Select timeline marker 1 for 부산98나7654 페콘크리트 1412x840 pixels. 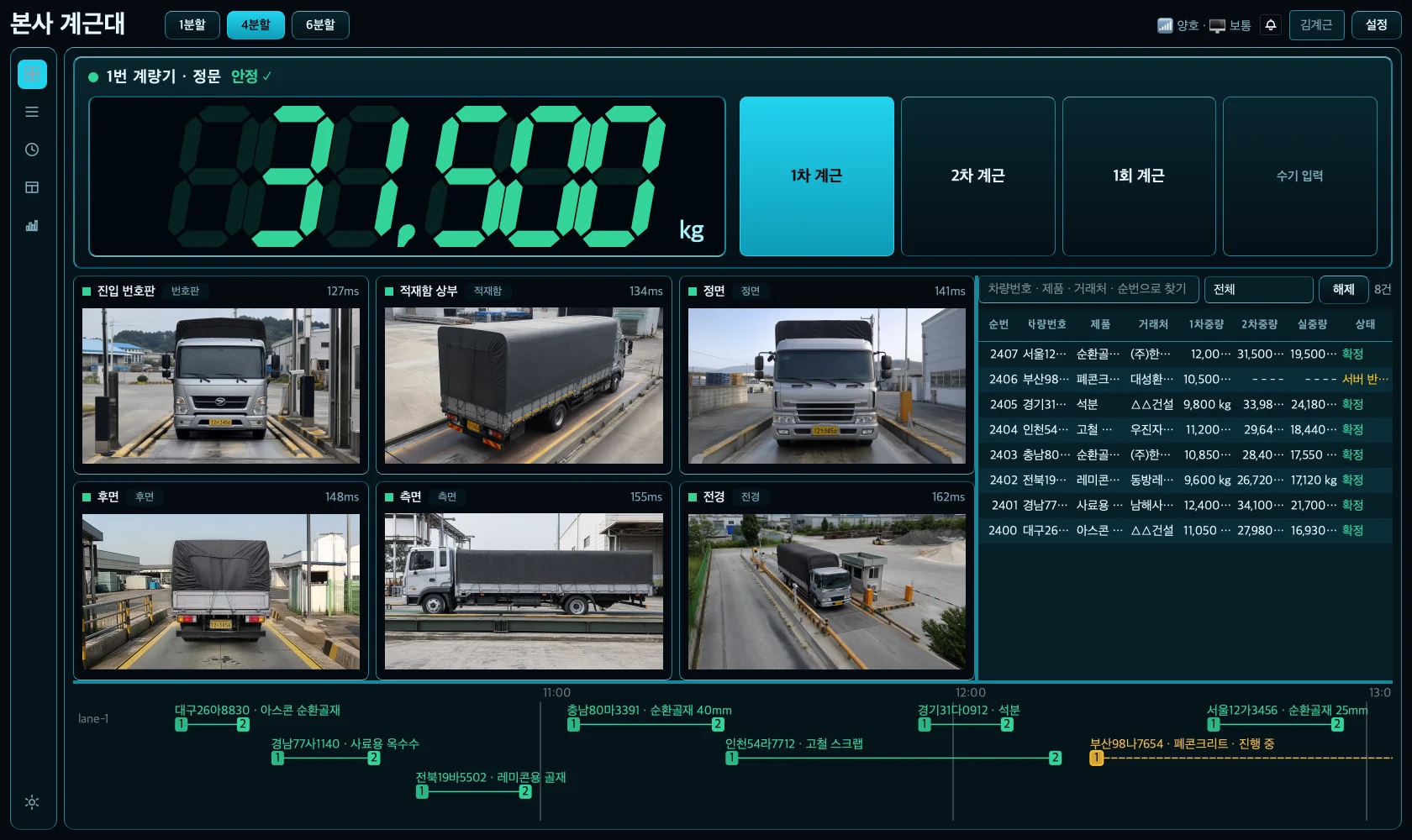[x=1096, y=758]
